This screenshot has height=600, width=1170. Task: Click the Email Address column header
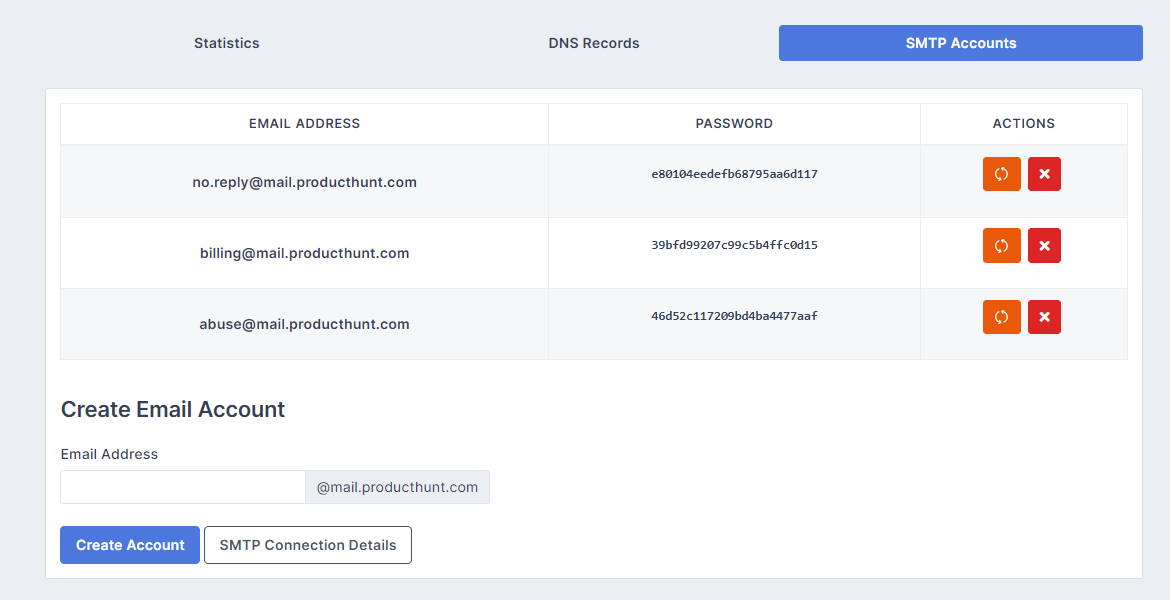304,124
